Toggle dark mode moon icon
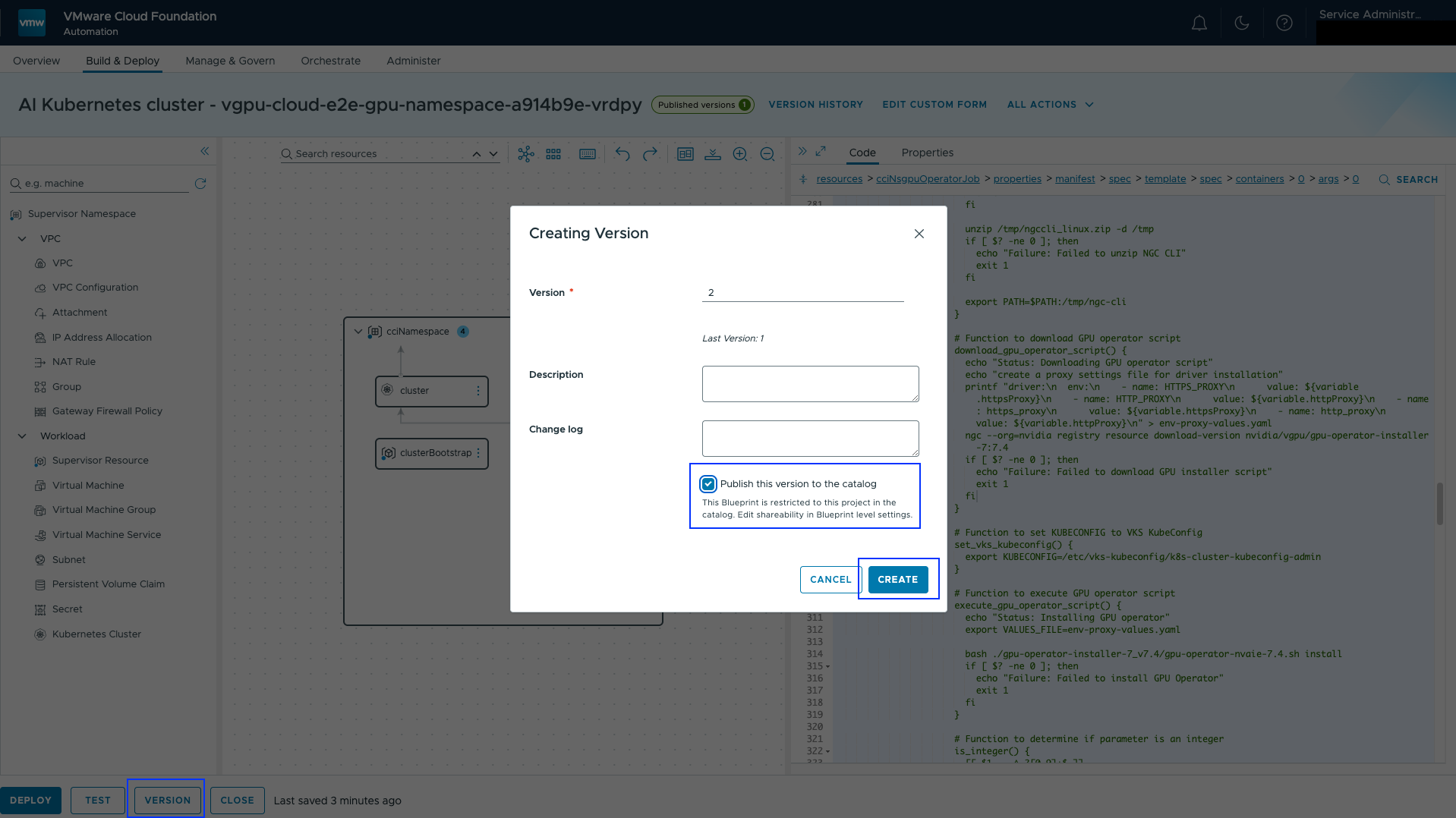This screenshot has height=818, width=1456. pos(1241,24)
